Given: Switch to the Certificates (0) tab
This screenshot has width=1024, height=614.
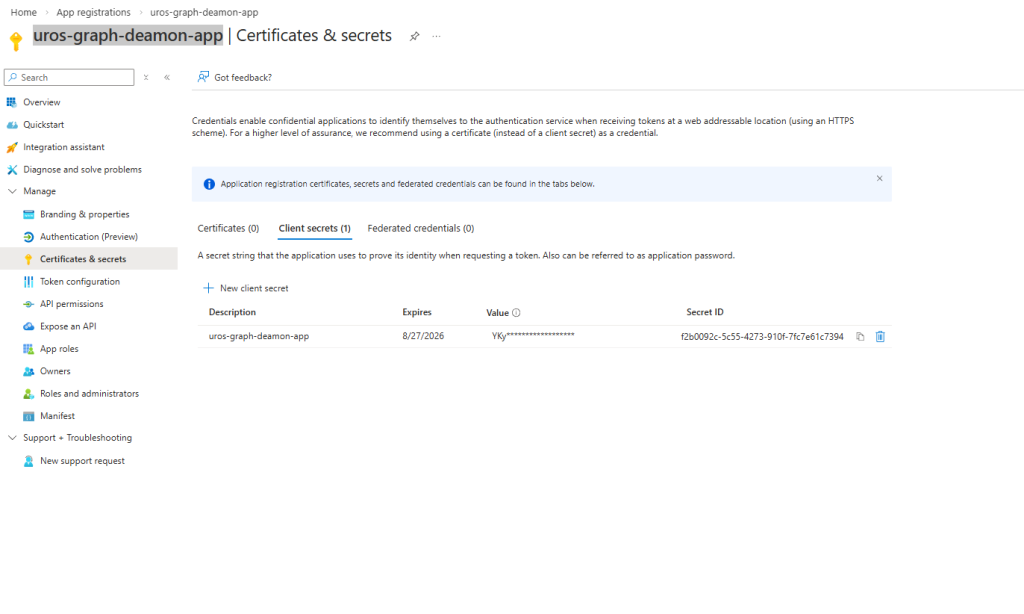Looking at the screenshot, I should tap(228, 228).
